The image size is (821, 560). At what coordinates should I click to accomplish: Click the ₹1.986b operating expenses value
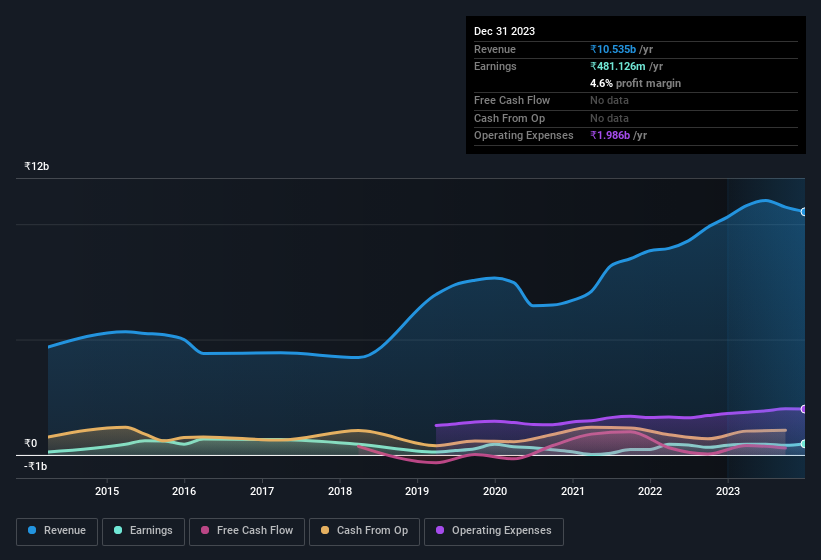610,135
